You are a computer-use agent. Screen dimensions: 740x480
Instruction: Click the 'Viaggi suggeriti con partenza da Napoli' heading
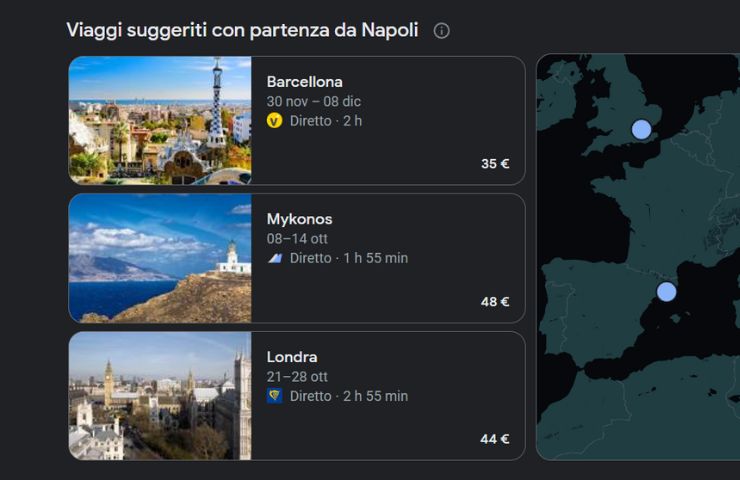(243, 30)
